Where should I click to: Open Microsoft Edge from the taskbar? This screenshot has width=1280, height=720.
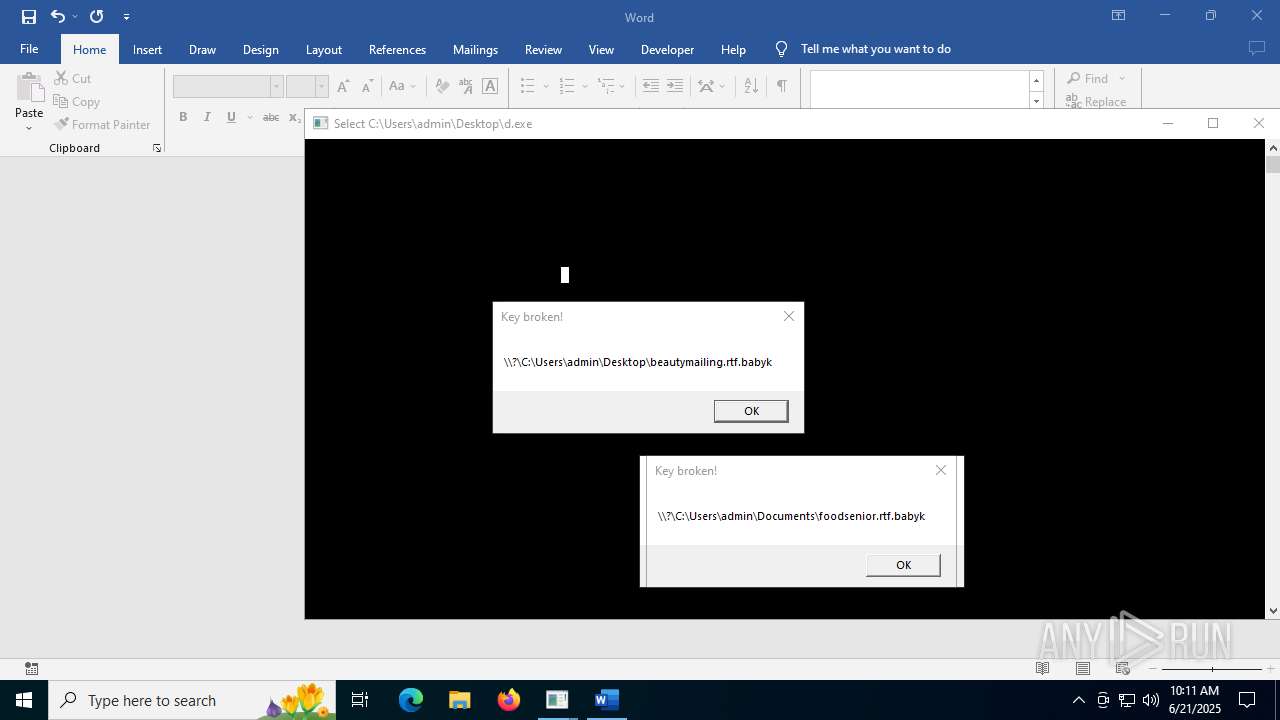[411, 700]
